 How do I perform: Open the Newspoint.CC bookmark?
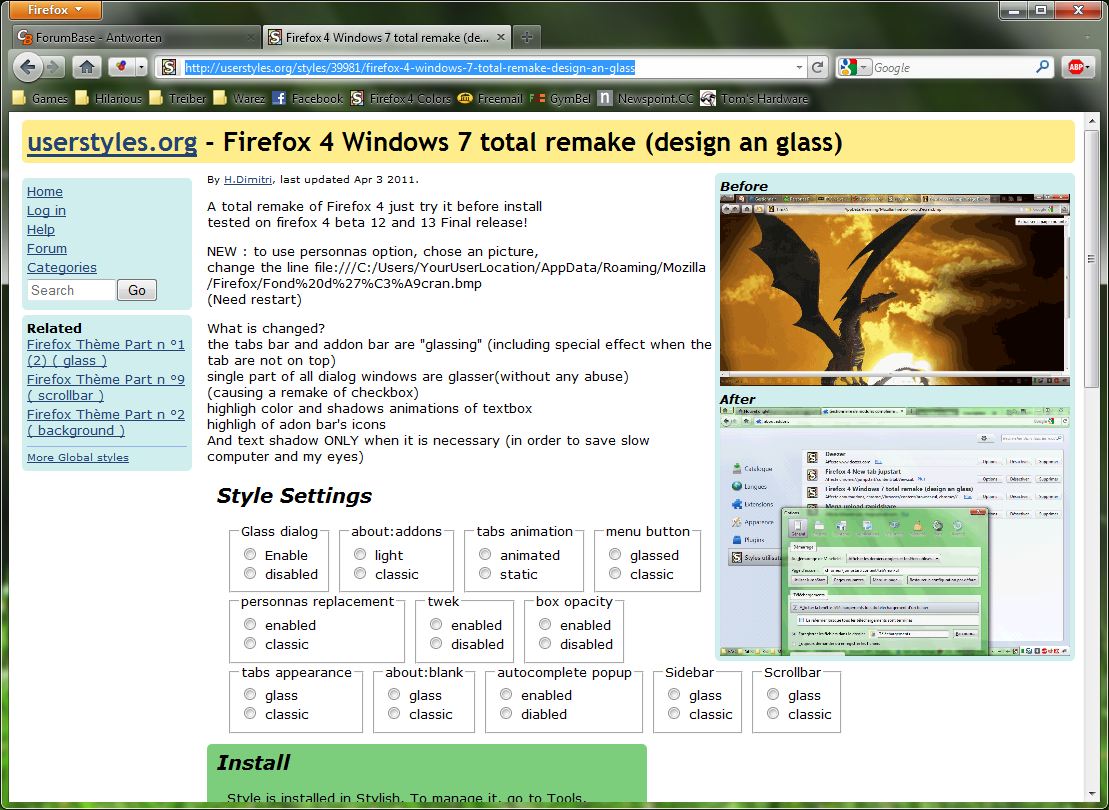(646, 98)
